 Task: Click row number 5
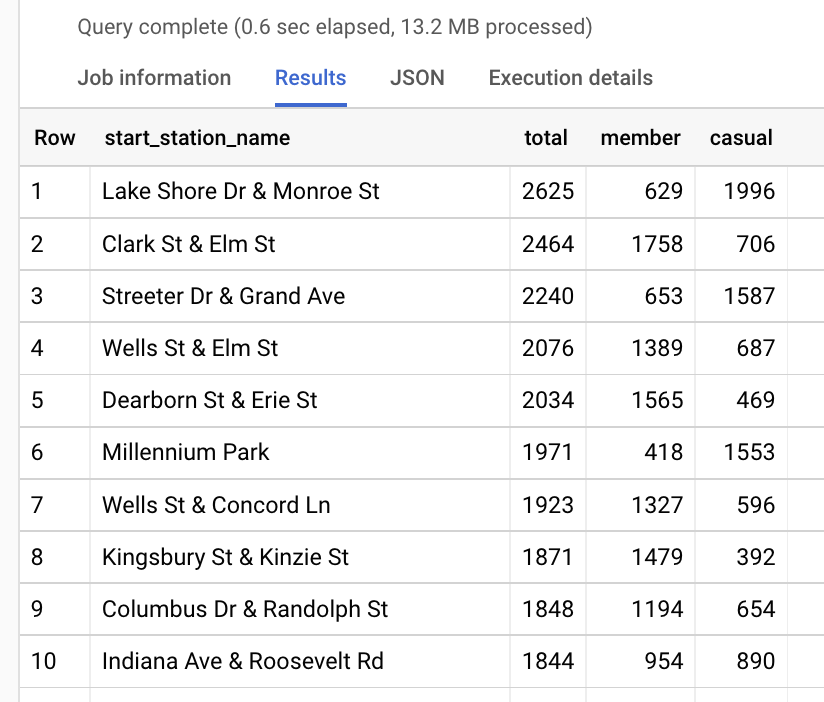[37, 400]
